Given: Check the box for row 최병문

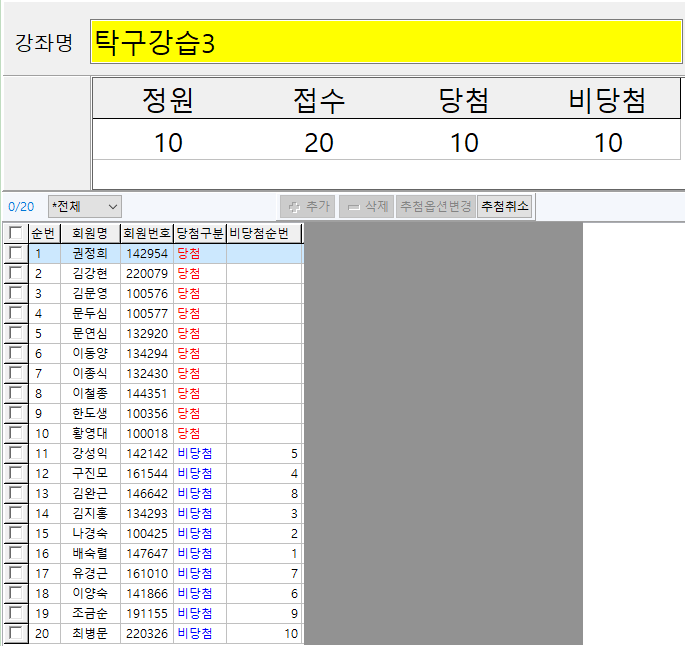Looking at the screenshot, I should (16, 633).
